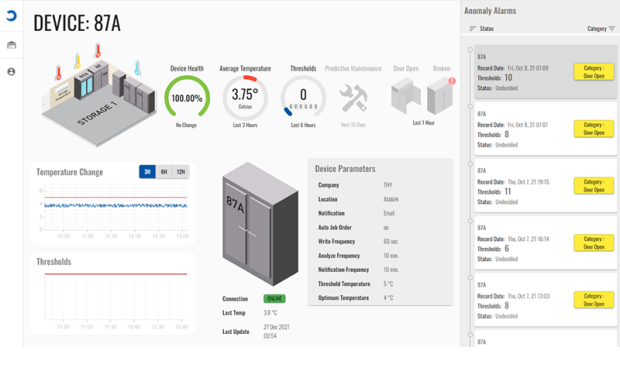Switch temperature chart to 6H
The height and width of the screenshot is (372, 620).
coord(164,172)
